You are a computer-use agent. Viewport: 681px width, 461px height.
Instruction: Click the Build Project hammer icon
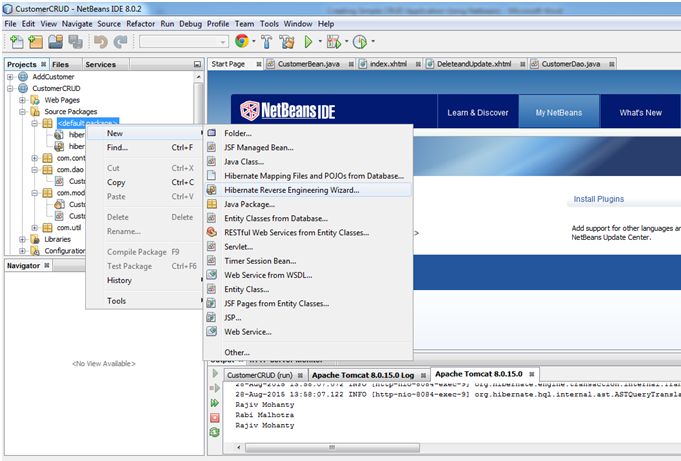(x=266, y=42)
